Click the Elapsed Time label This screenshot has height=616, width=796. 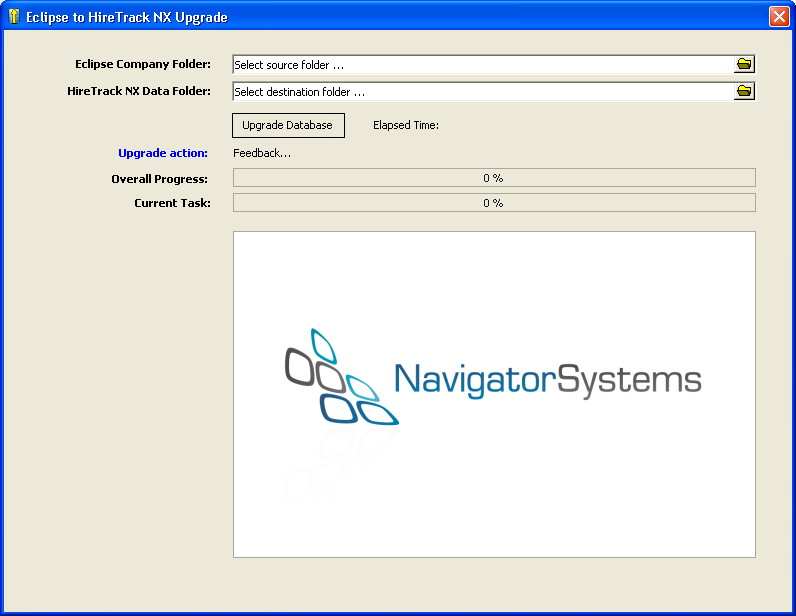coord(406,125)
